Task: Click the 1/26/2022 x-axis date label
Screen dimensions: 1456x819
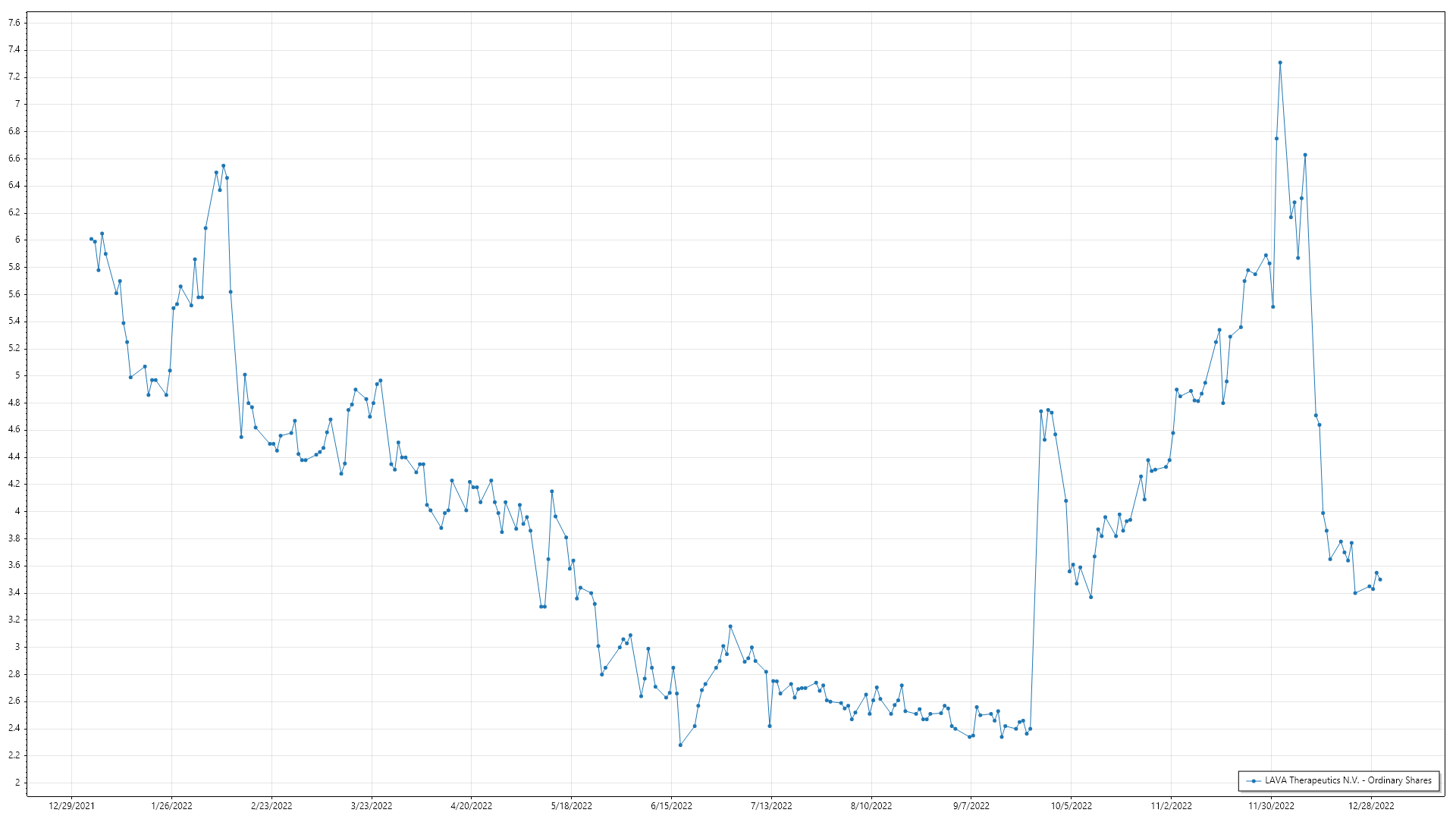Action: [x=172, y=806]
